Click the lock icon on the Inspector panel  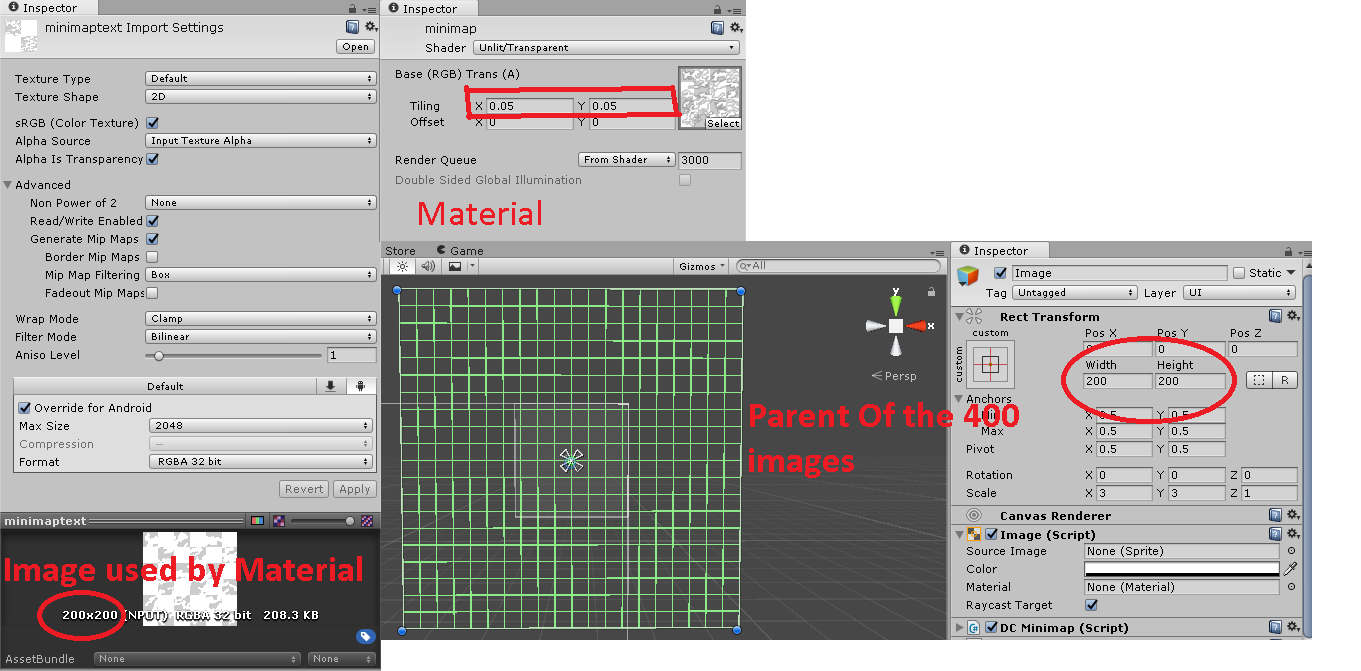(x=1287, y=250)
